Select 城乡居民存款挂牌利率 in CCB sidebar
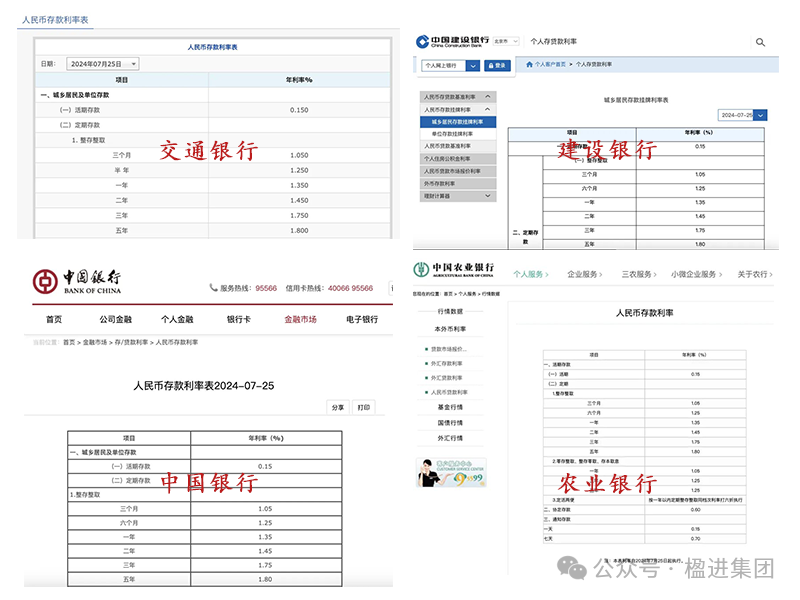Screen dimensions: 800x600 click(x=458, y=122)
